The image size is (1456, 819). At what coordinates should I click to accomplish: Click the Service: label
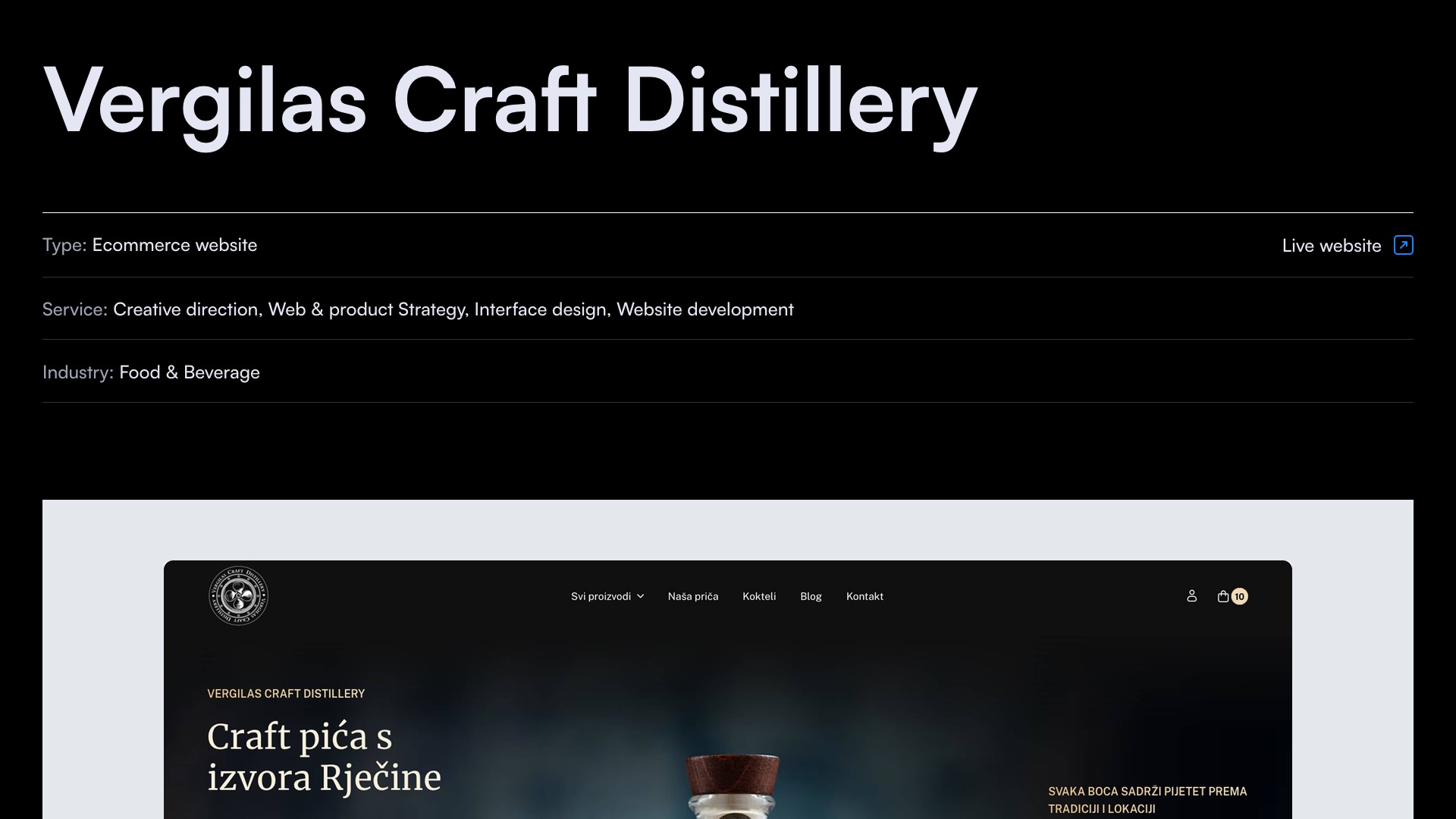point(75,309)
